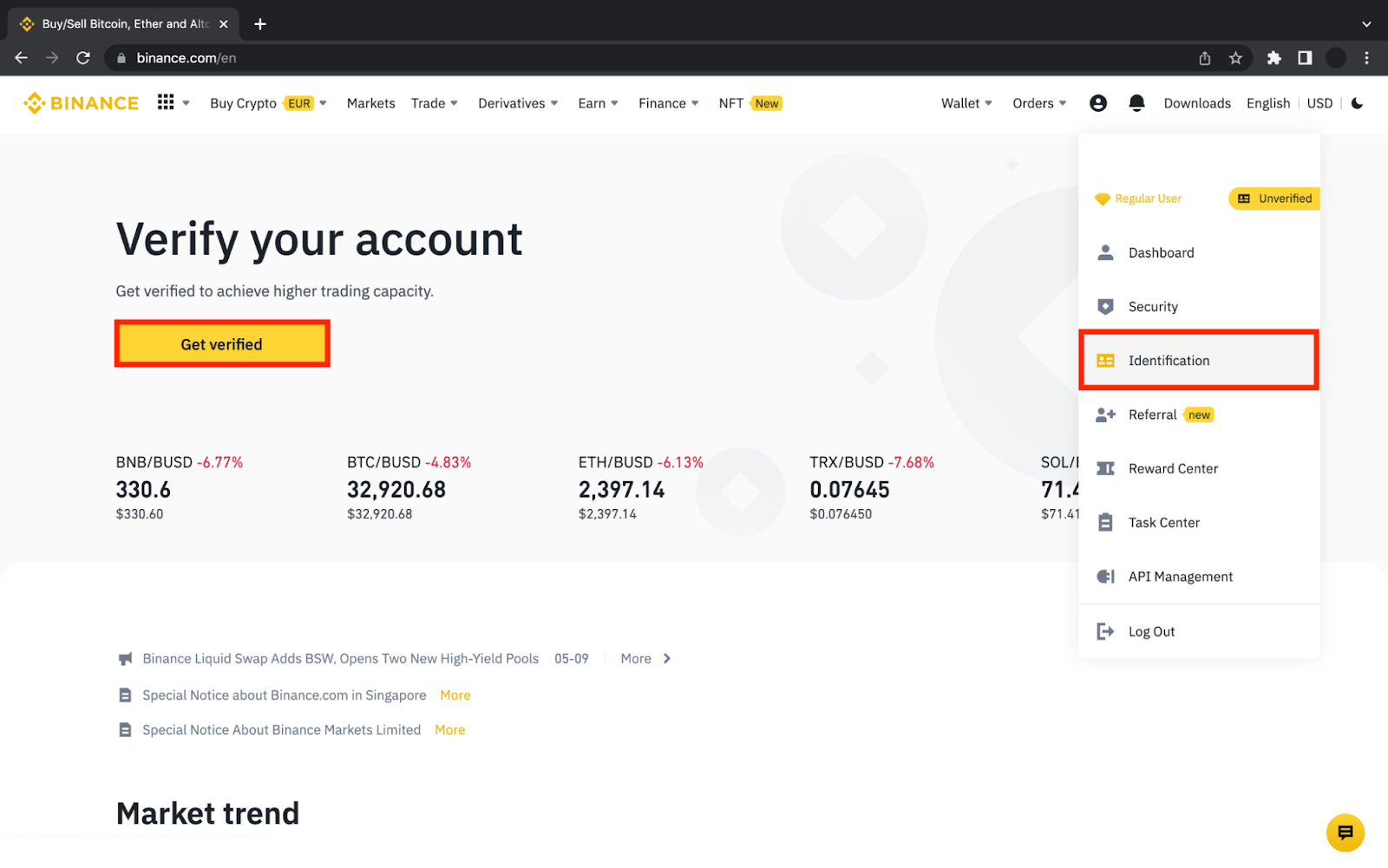Open the browser extensions puzzle icon
Screen dimensions: 1388x868
[1273, 58]
